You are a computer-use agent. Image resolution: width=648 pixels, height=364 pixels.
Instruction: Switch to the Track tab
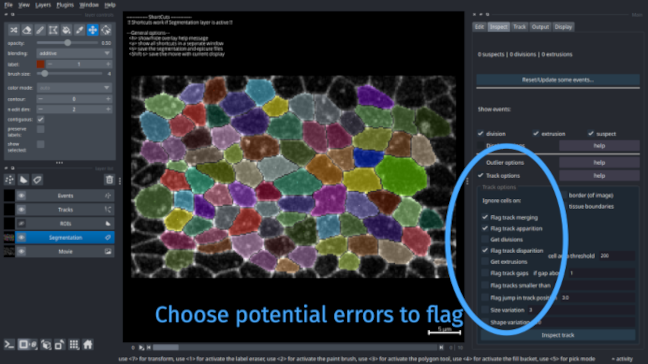(x=519, y=27)
